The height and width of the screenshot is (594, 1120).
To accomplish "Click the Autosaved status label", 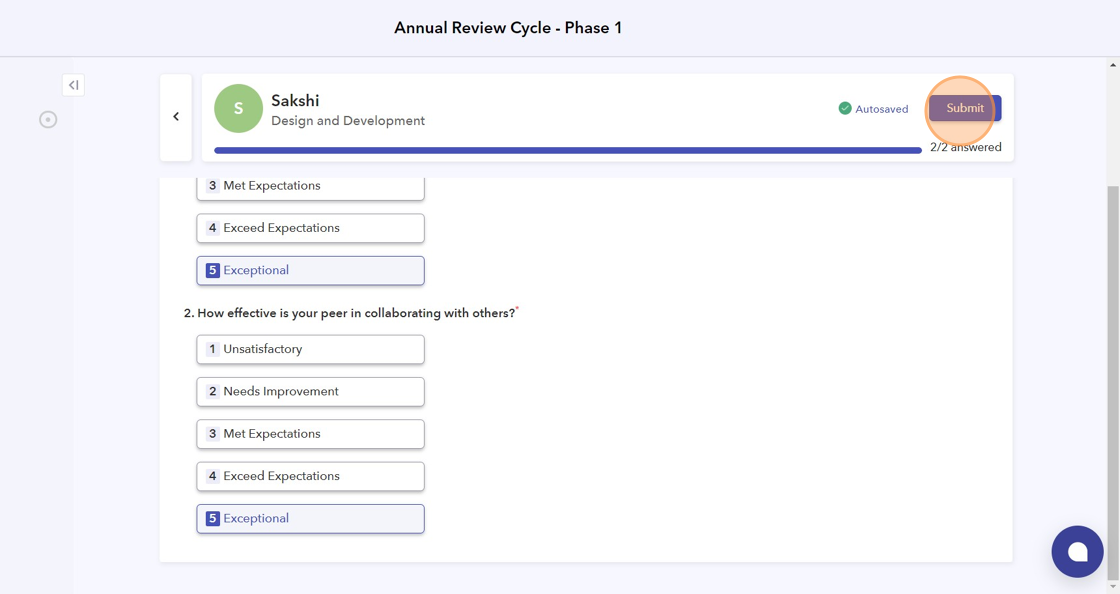I will 882,109.
